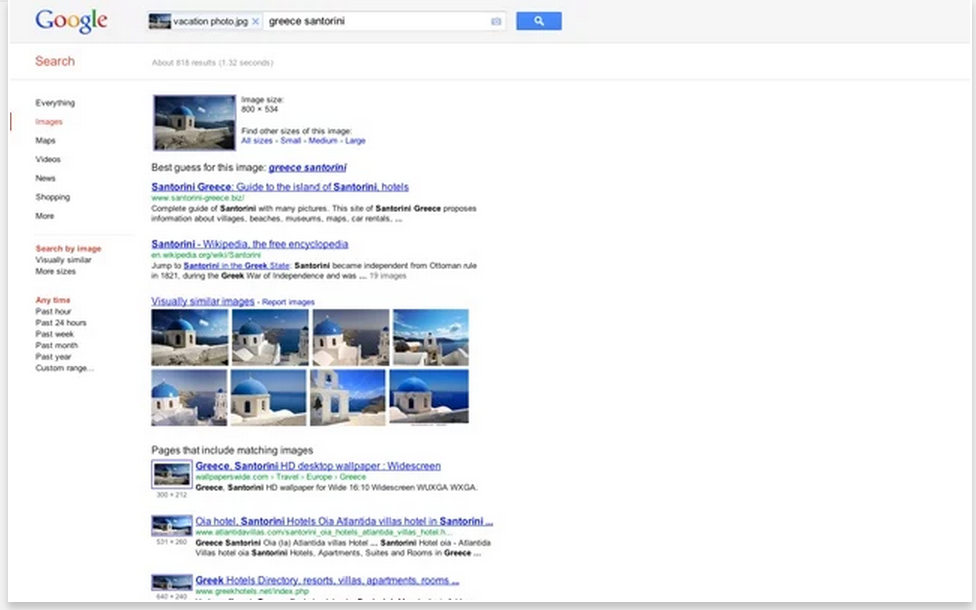Open the second visually similar image, bottom row

point(268,398)
